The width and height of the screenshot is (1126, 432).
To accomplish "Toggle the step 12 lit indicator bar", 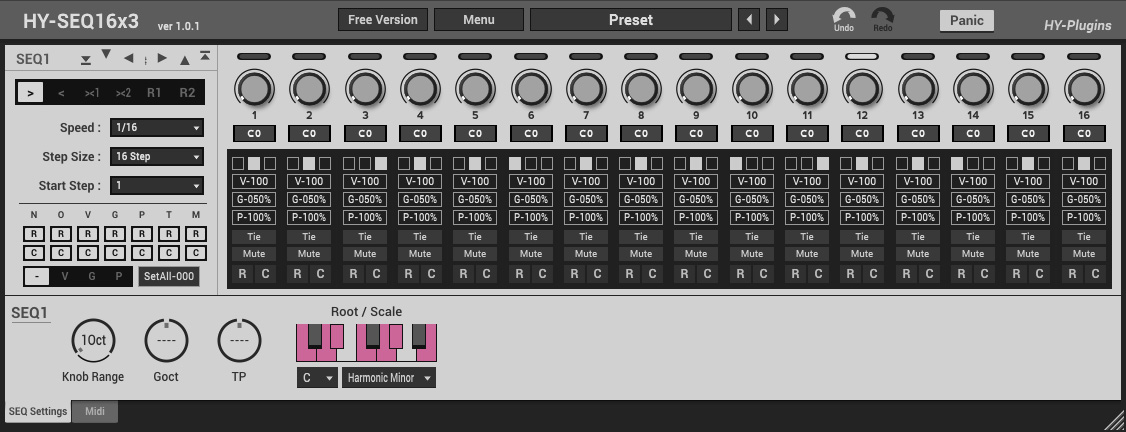I will tap(862, 56).
